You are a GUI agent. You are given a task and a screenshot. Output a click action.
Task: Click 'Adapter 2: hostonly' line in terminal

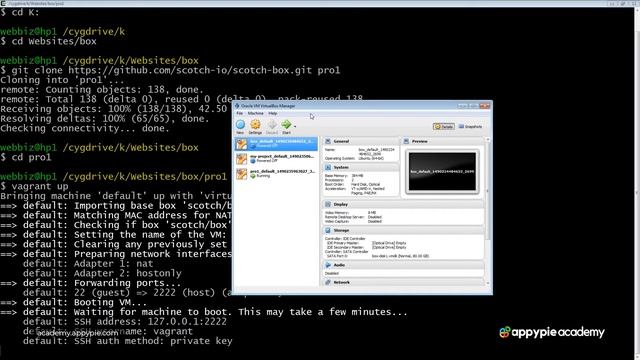coord(102,273)
